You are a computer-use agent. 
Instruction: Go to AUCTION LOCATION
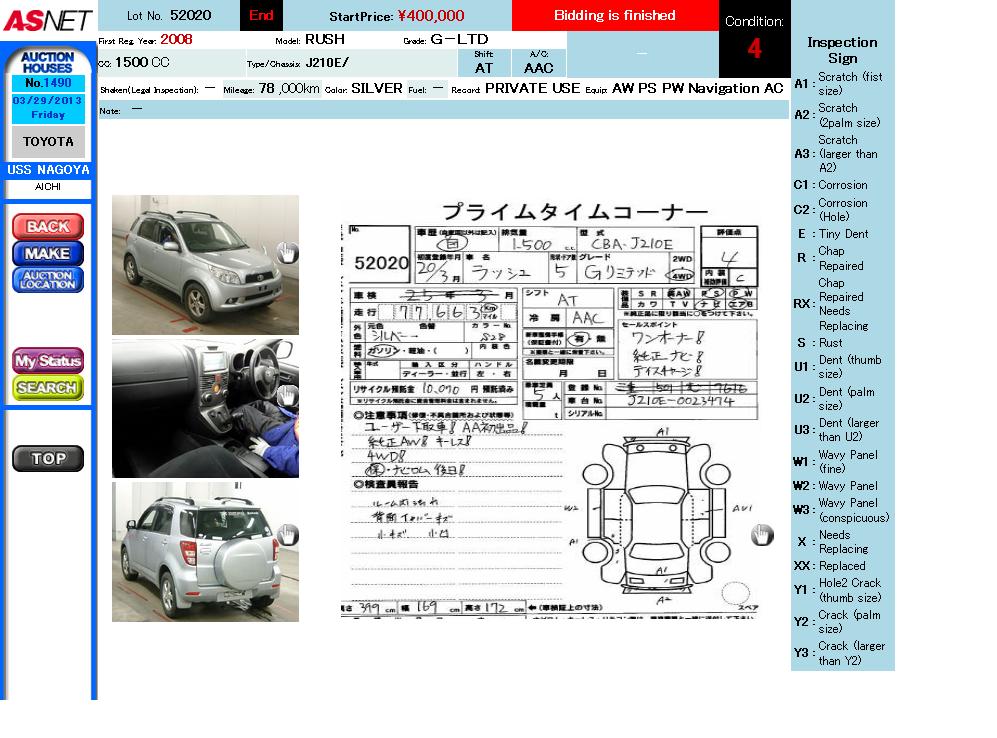click(48, 280)
